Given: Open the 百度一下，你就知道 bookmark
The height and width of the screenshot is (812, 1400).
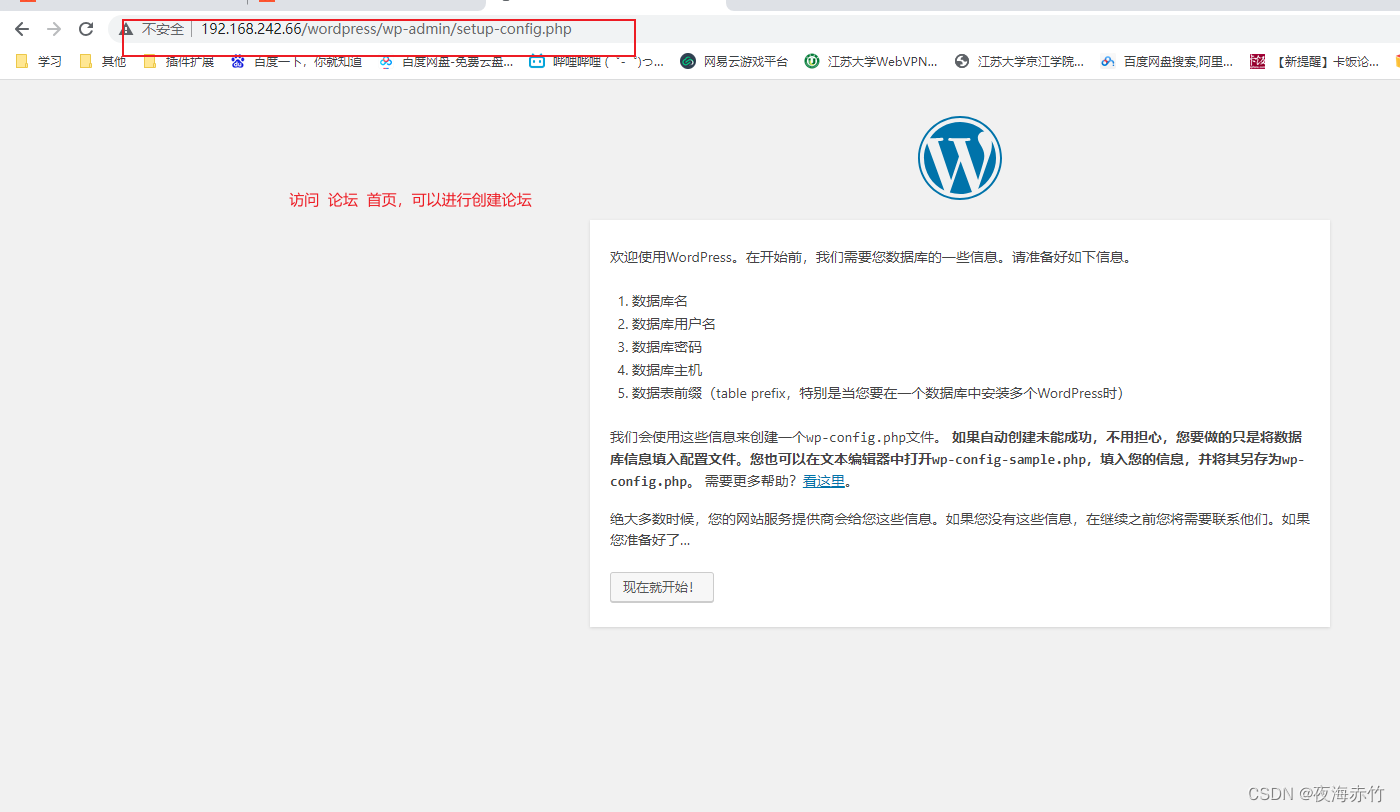Looking at the screenshot, I should point(296,61).
